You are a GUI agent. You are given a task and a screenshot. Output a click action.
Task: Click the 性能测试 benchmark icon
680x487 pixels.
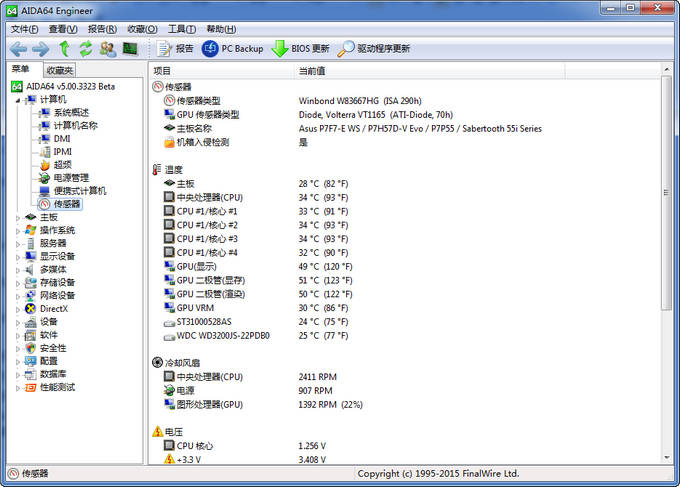pyautogui.click(x=30, y=387)
